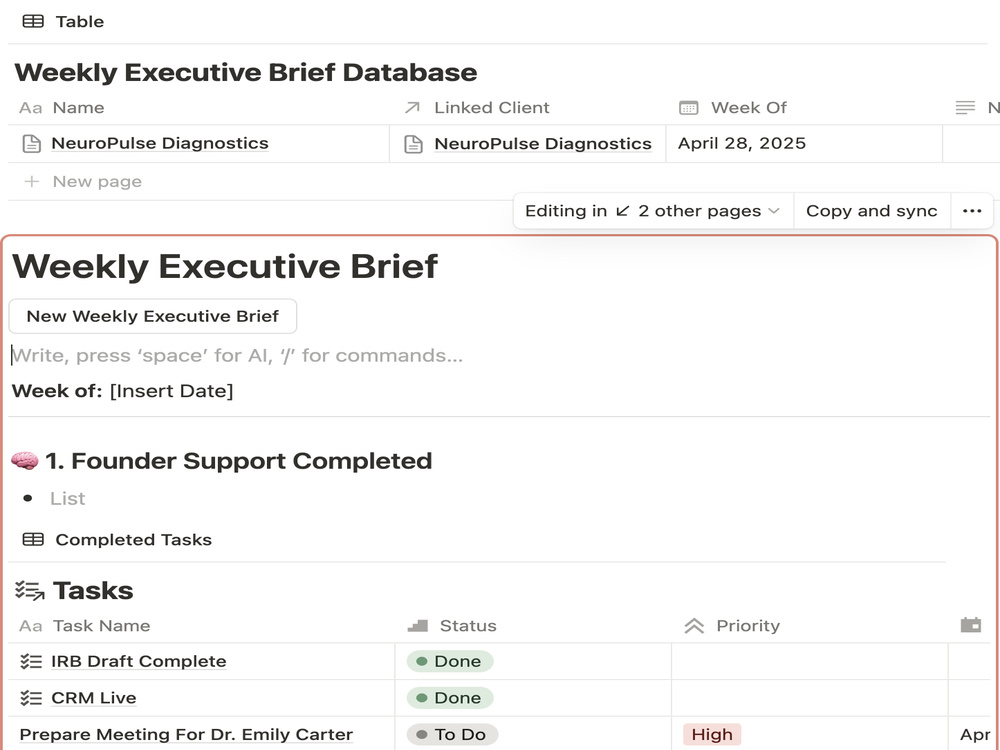
Task: Click the plus icon next to New page
Action: click(x=31, y=182)
